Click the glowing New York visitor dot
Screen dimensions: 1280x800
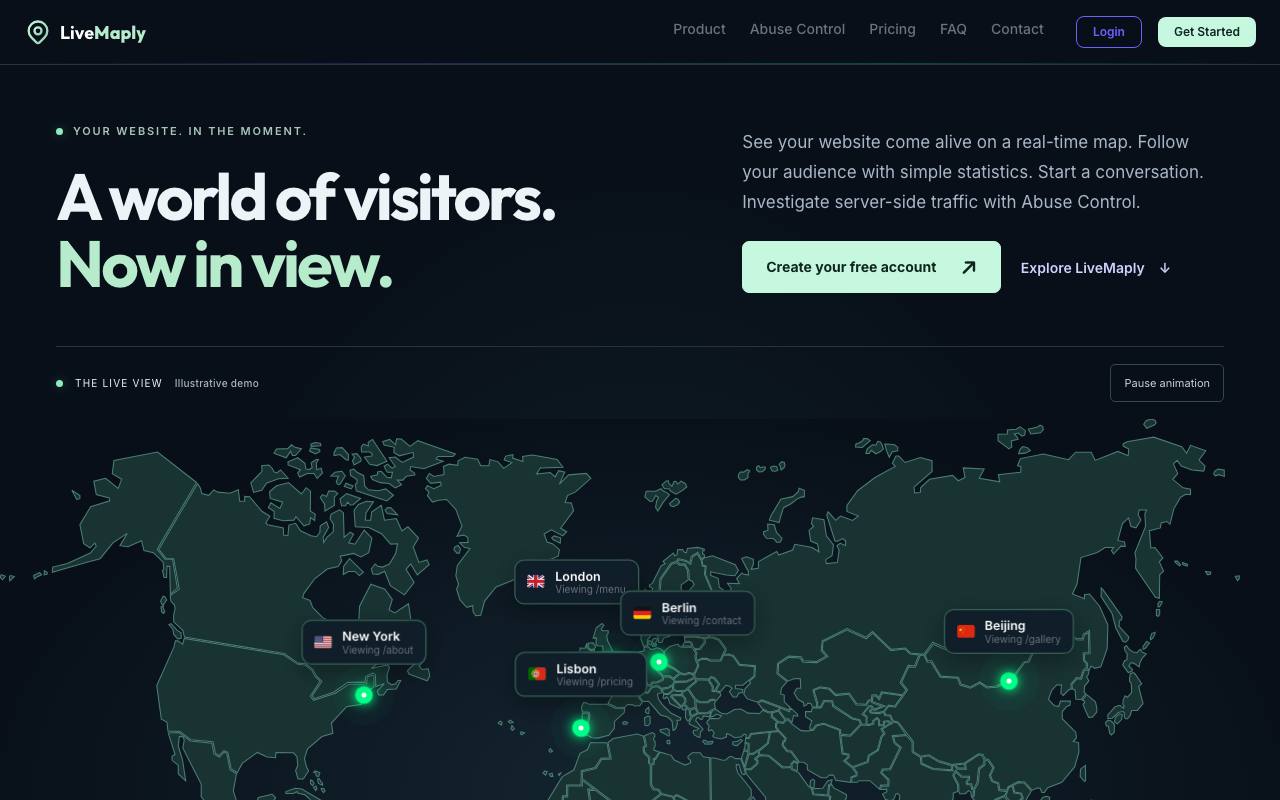[364, 695]
